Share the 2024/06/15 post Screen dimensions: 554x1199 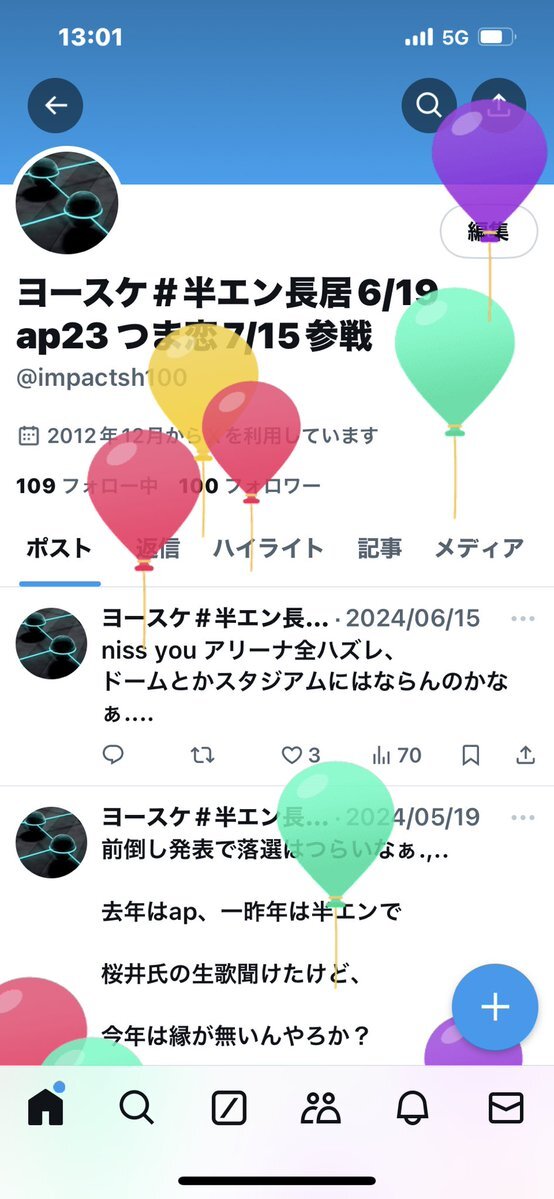coord(525,755)
